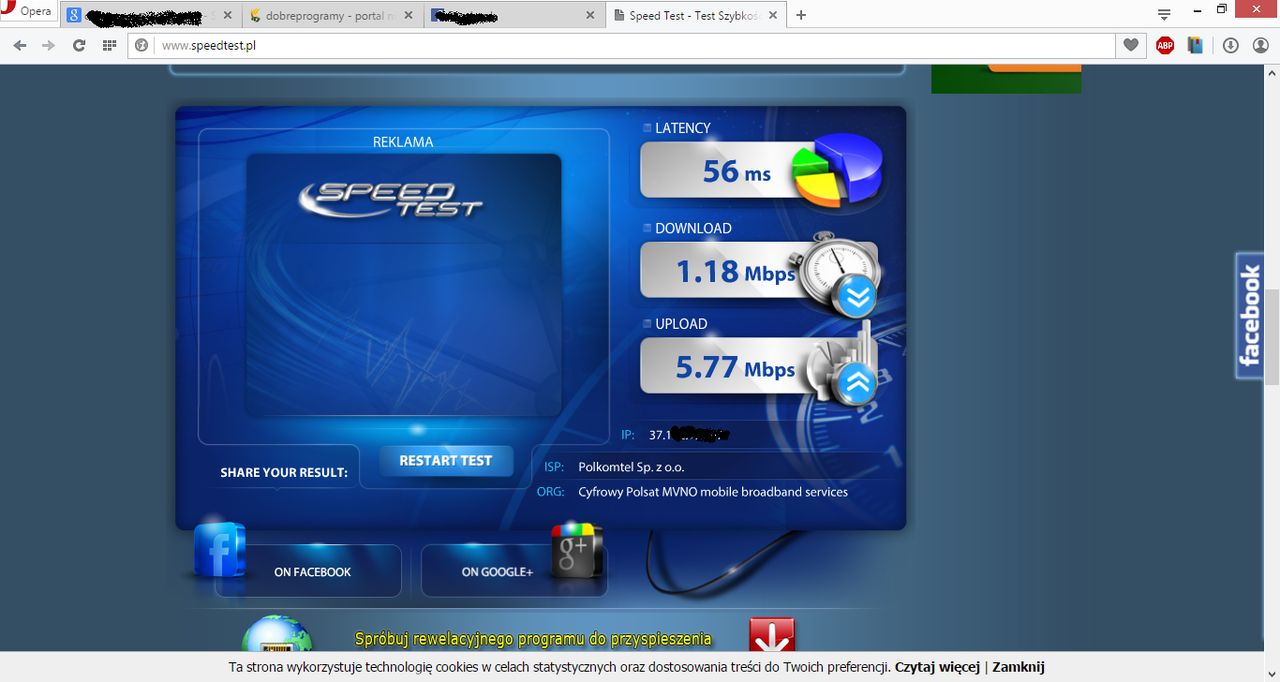This screenshot has height=682, width=1280.
Task: Click the 56 ms latency value
Action: tap(737, 171)
